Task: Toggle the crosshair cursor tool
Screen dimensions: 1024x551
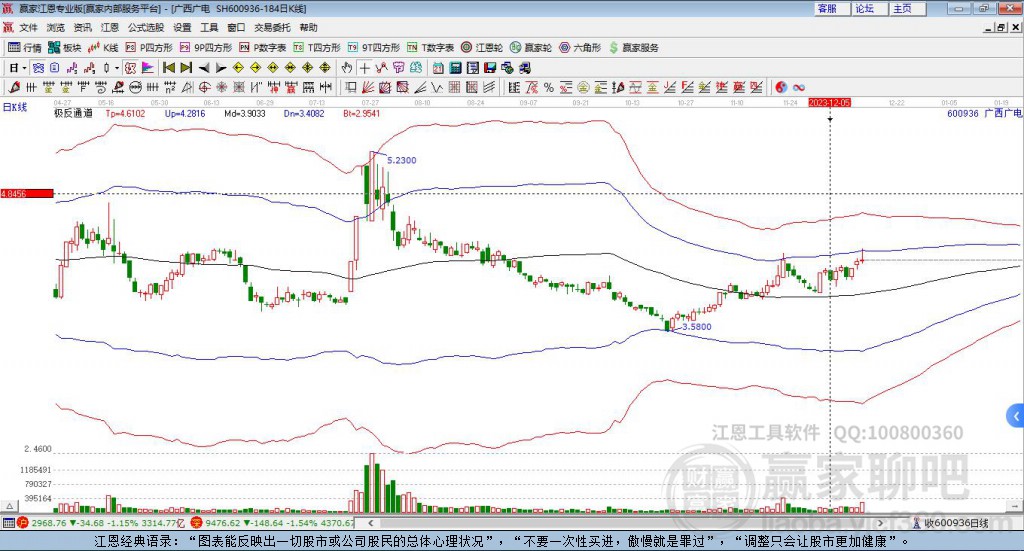Action: coord(364,68)
